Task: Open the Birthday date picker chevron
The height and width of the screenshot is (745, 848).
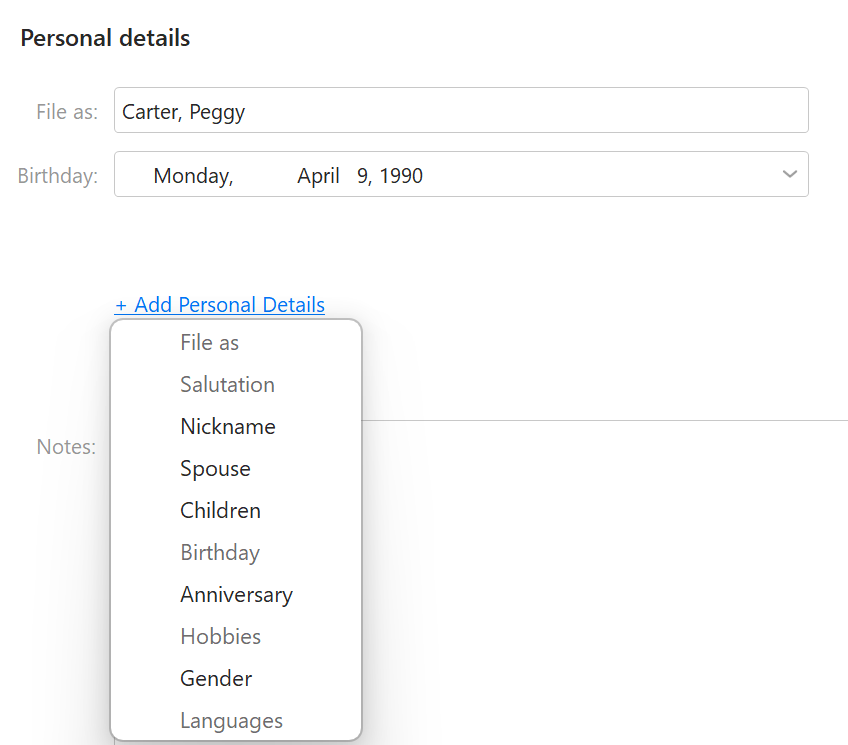Action: [789, 175]
